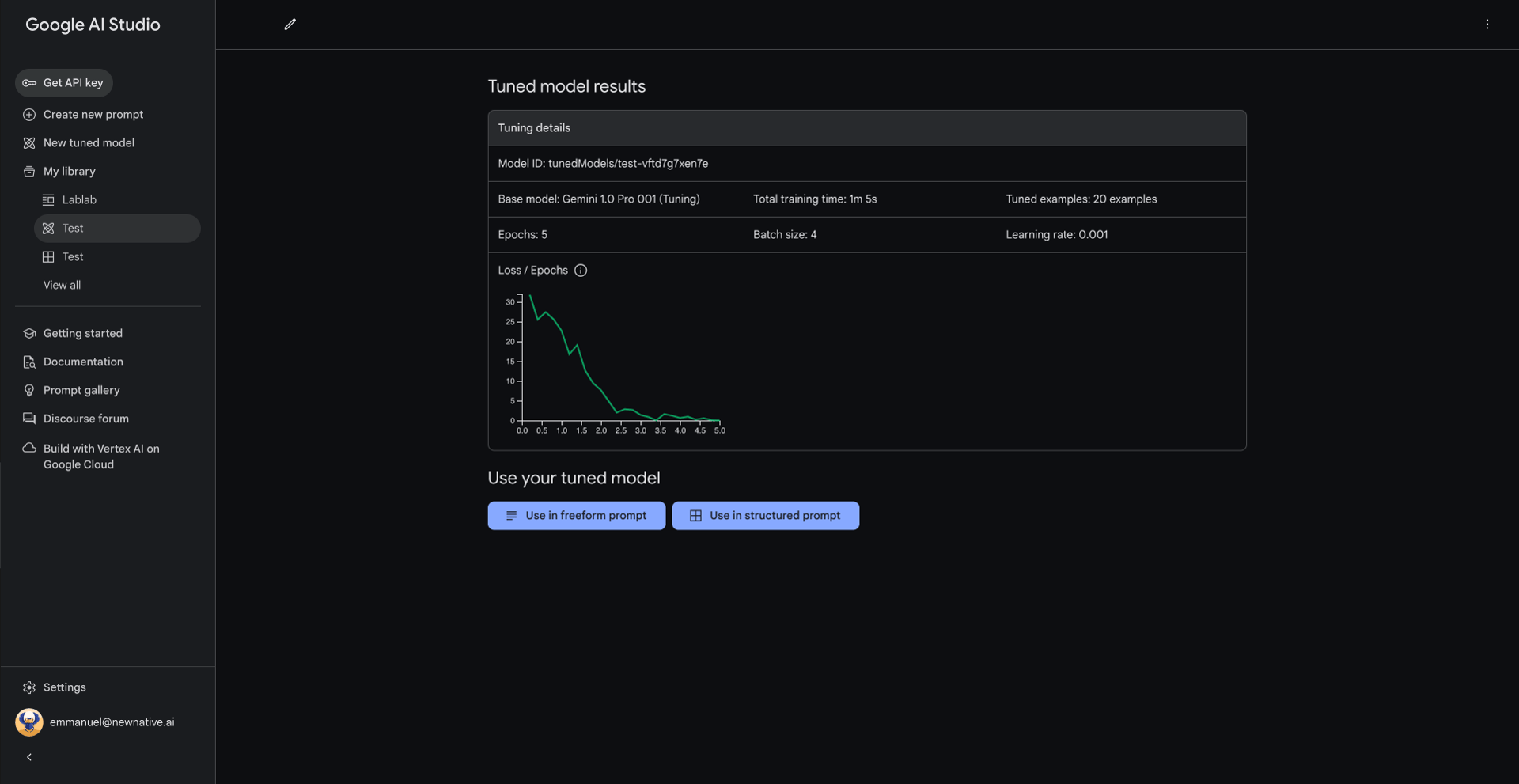Open Build with Vertex AI on Google Cloud
Image resolution: width=1519 pixels, height=784 pixels.
pyautogui.click(x=100, y=456)
